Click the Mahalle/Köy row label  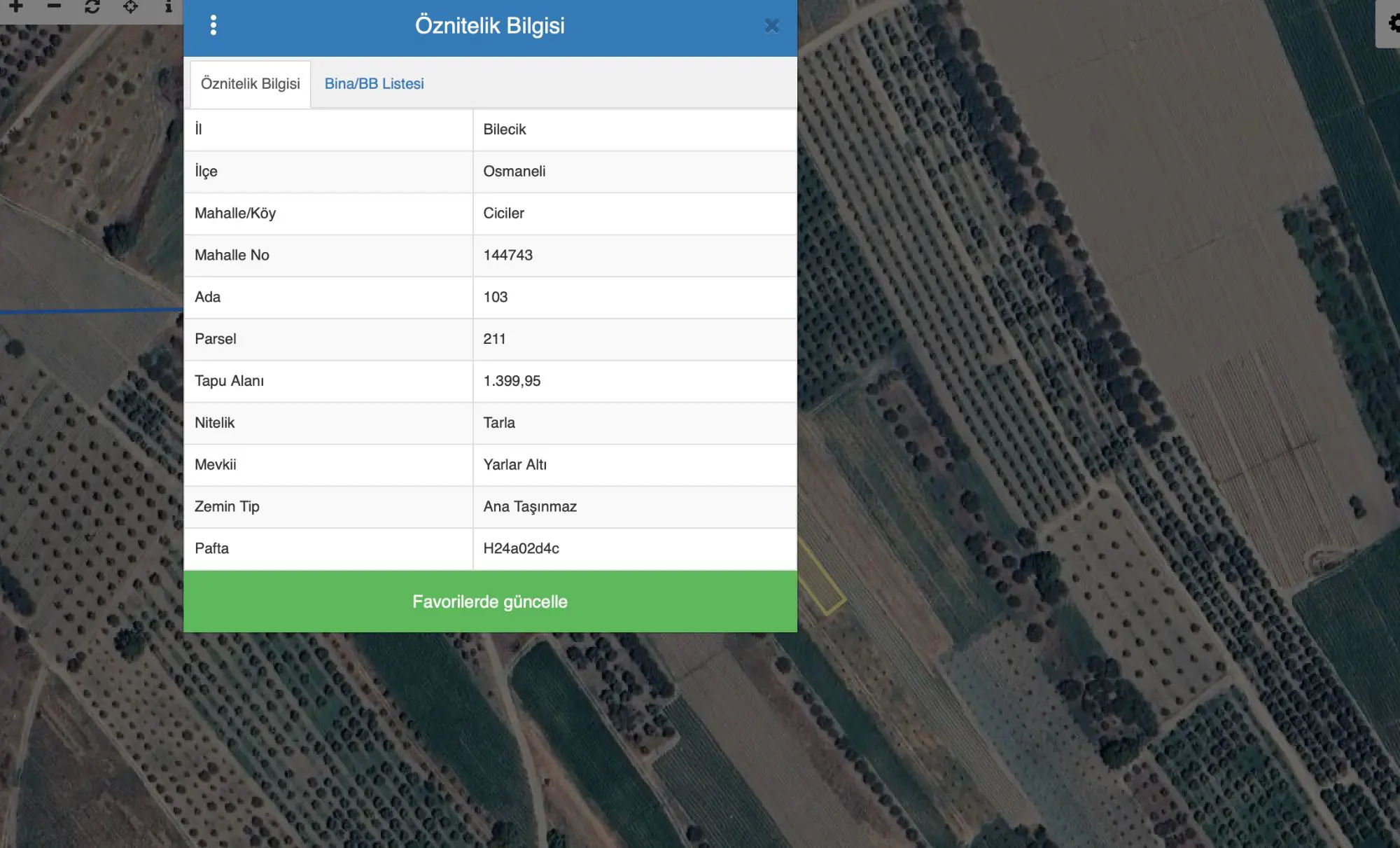(x=235, y=214)
